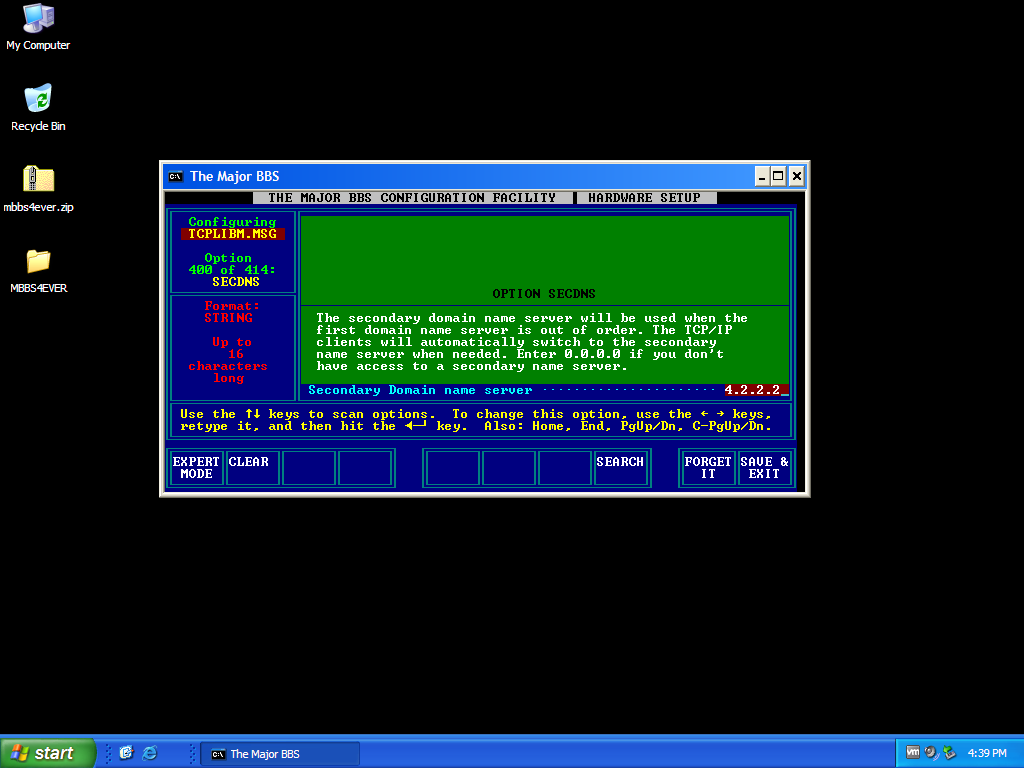Select the mbbs4ever.zip archive icon
Viewport: 1024px width, 768px height.
pos(38,181)
